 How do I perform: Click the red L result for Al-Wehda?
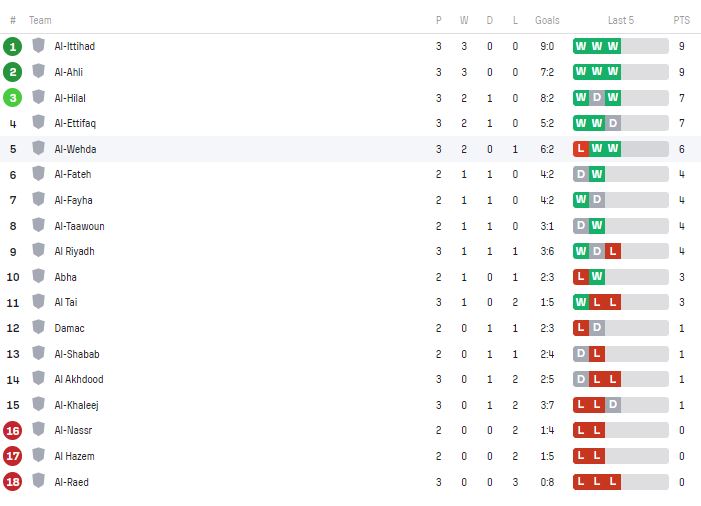point(581,148)
